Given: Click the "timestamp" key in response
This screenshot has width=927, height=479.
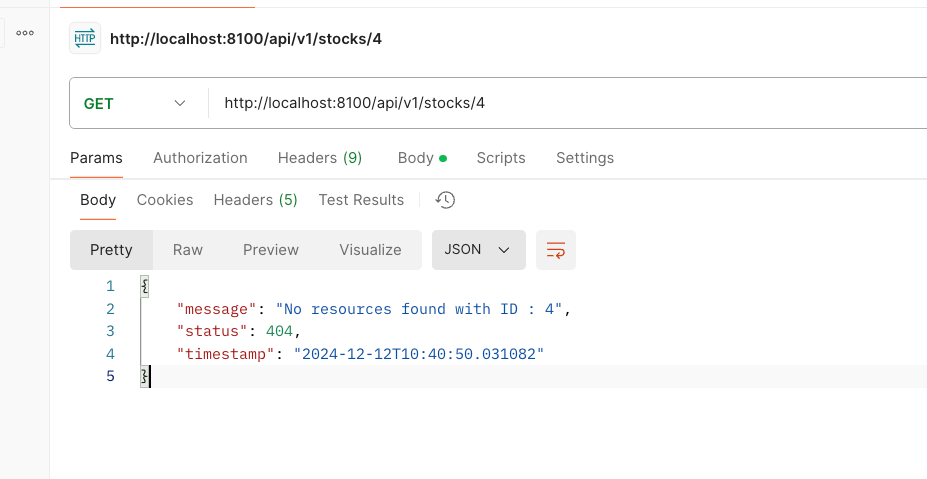Looking at the screenshot, I should coord(226,354).
